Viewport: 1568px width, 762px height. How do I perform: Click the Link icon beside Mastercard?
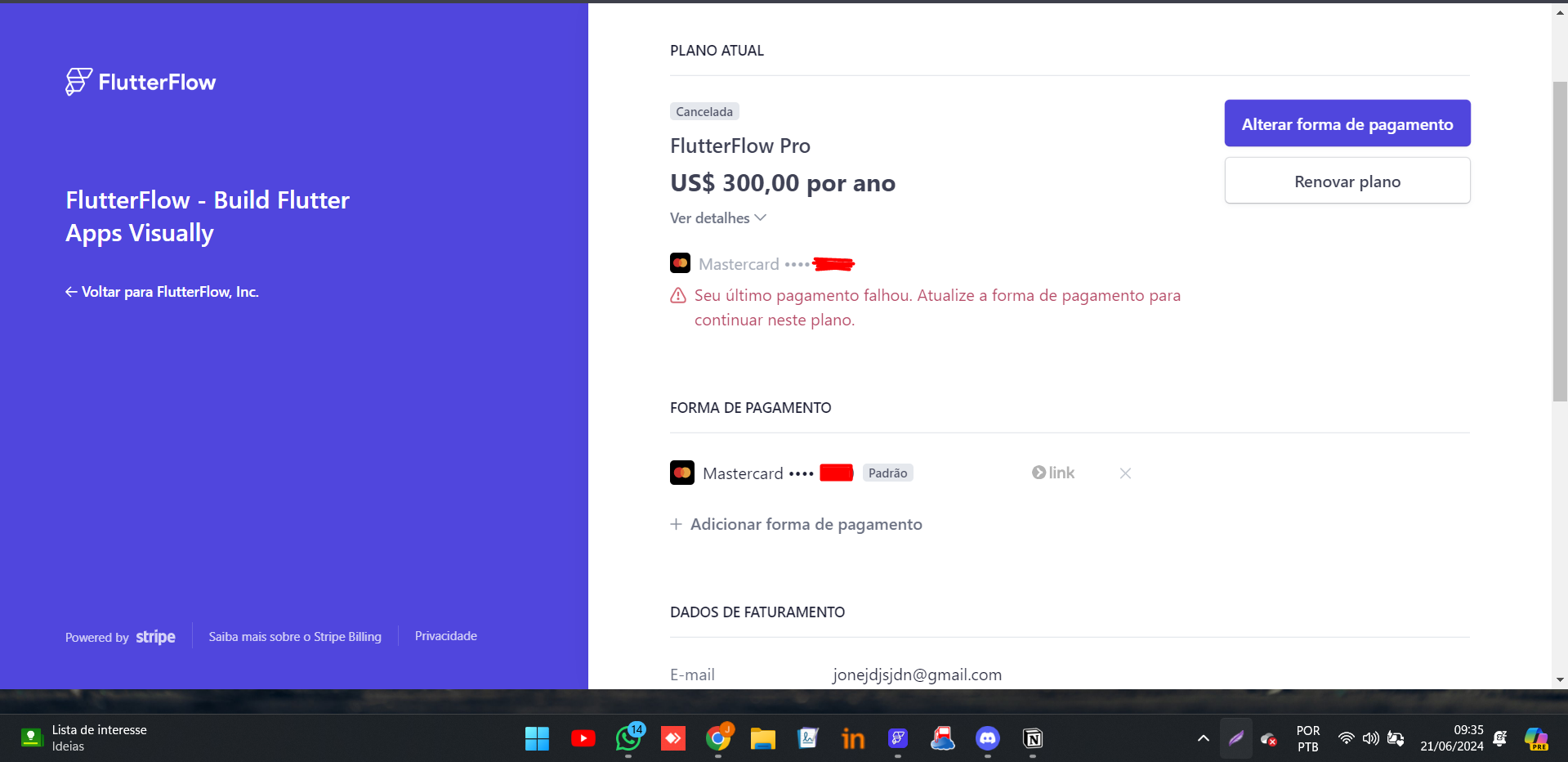point(1053,473)
